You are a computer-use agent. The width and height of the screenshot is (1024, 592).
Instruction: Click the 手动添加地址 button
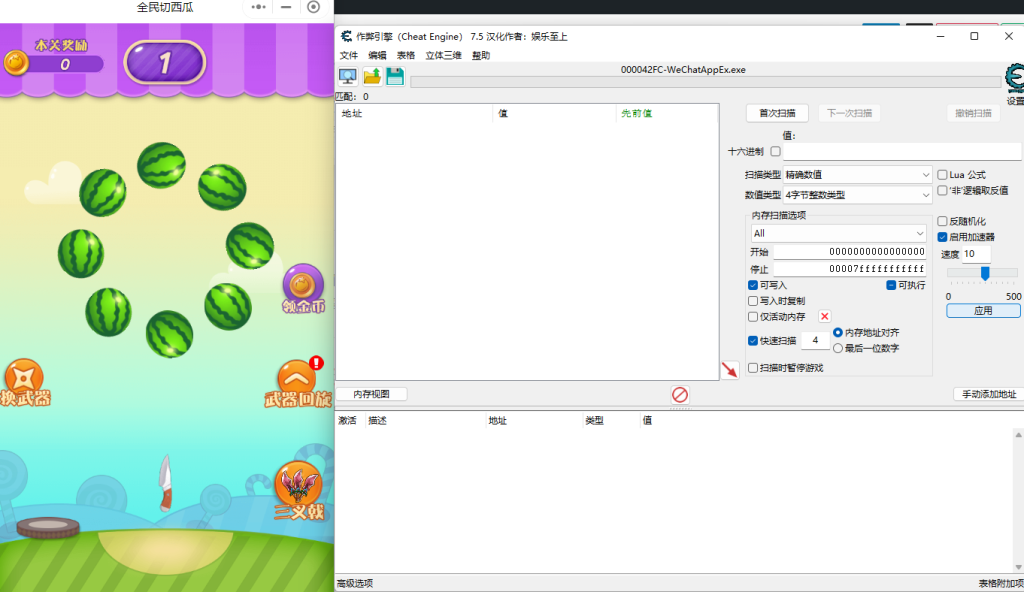click(x=989, y=394)
